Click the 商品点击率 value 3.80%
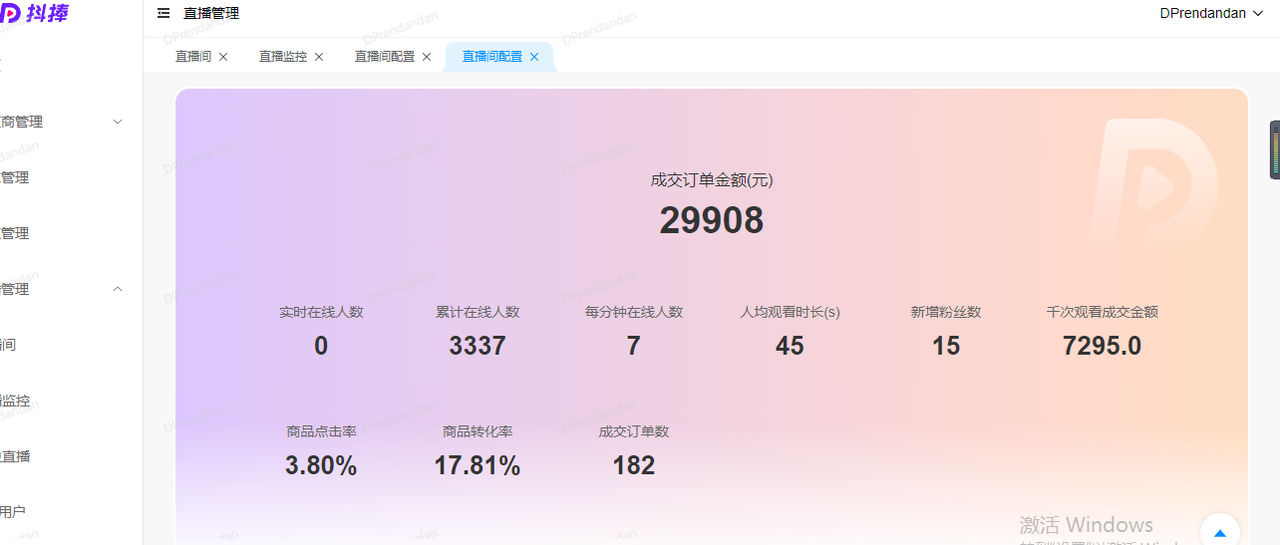This screenshot has width=1280, height=545. (x=321, y=466)
